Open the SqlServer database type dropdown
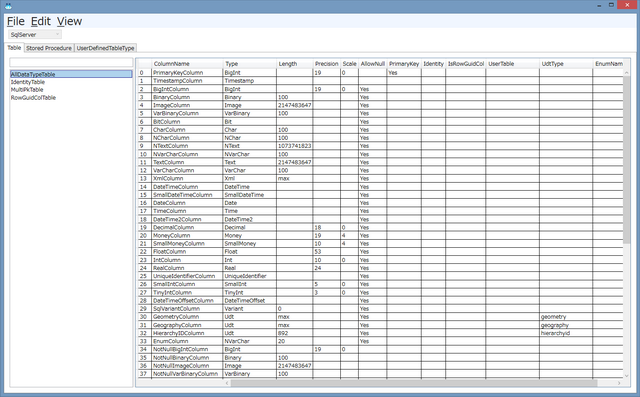Screen dimensions: 640x397 click(x=35, y=35)
